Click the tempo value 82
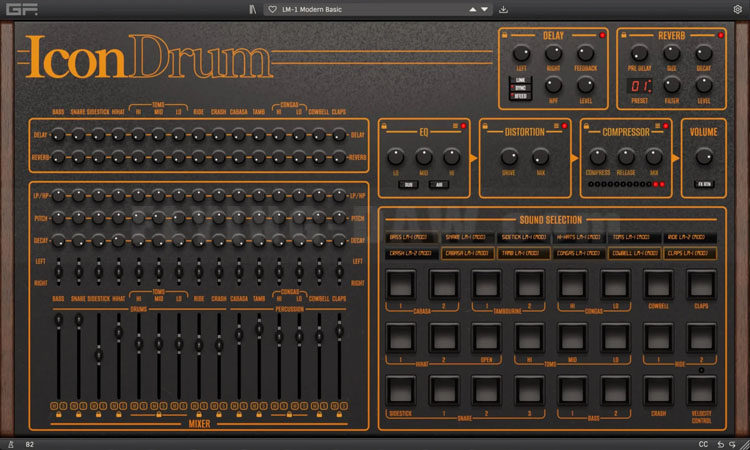The image size is (750, 450). point(30,444)
